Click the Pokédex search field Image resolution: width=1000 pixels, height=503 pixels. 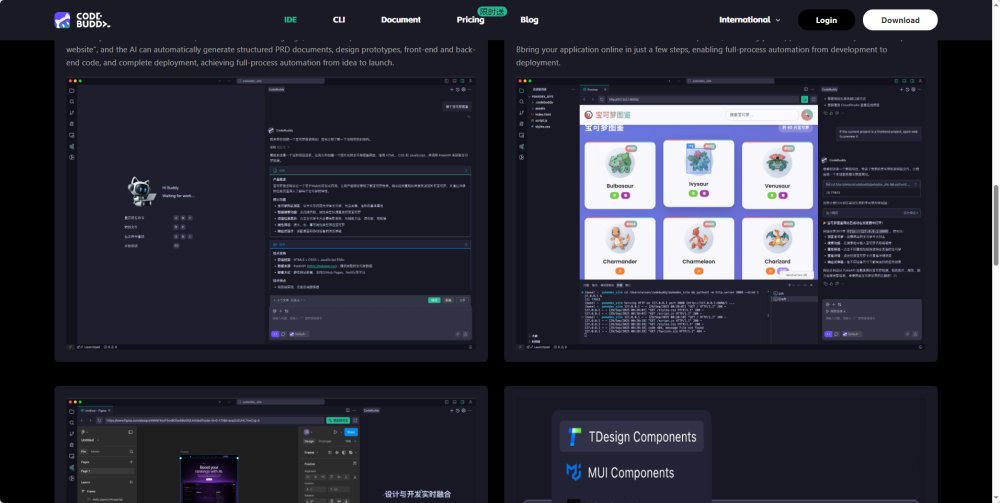(x=761, y=115)
